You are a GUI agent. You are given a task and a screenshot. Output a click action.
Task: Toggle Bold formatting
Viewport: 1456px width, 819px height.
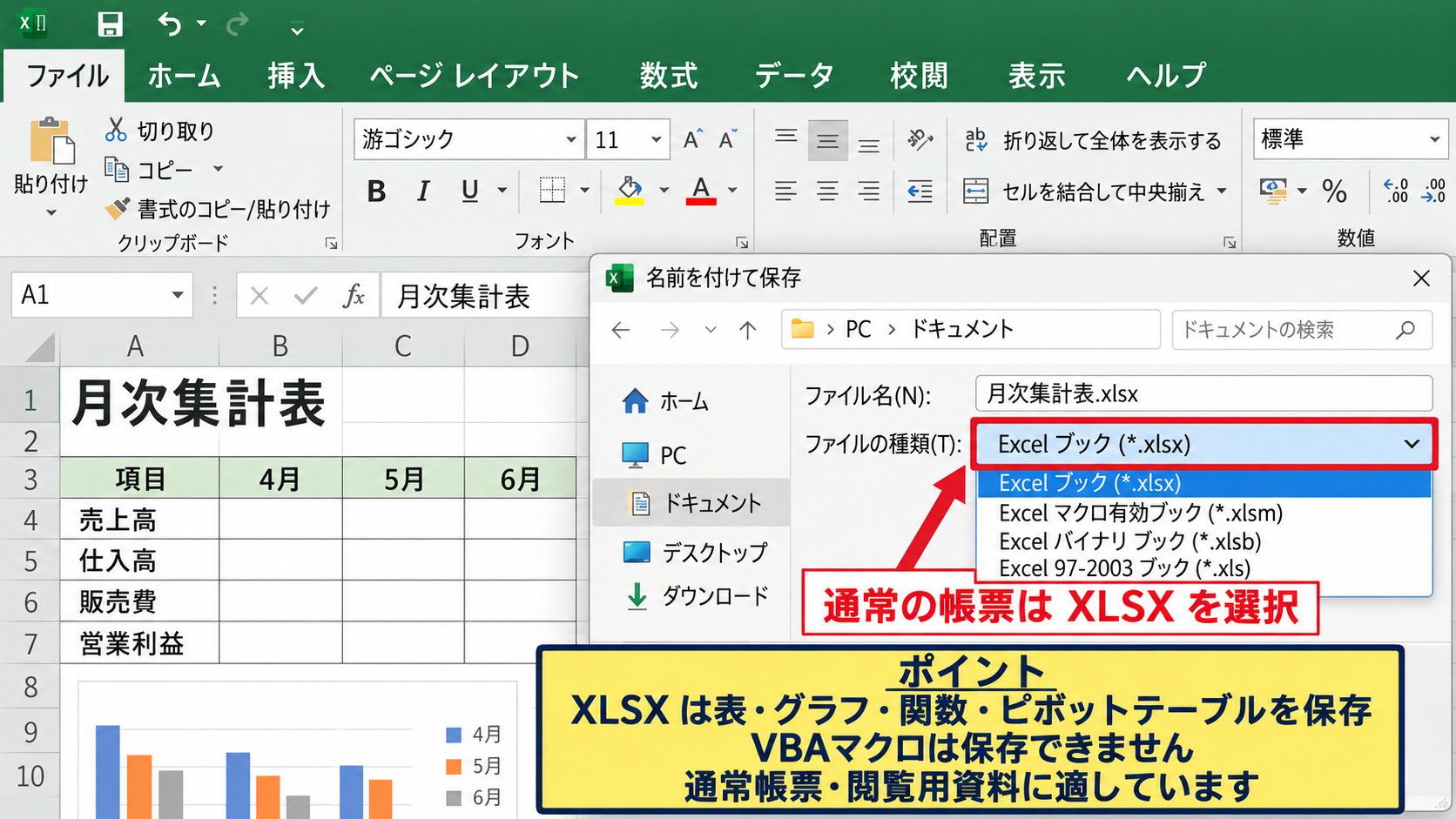click(x=376, y=191)
